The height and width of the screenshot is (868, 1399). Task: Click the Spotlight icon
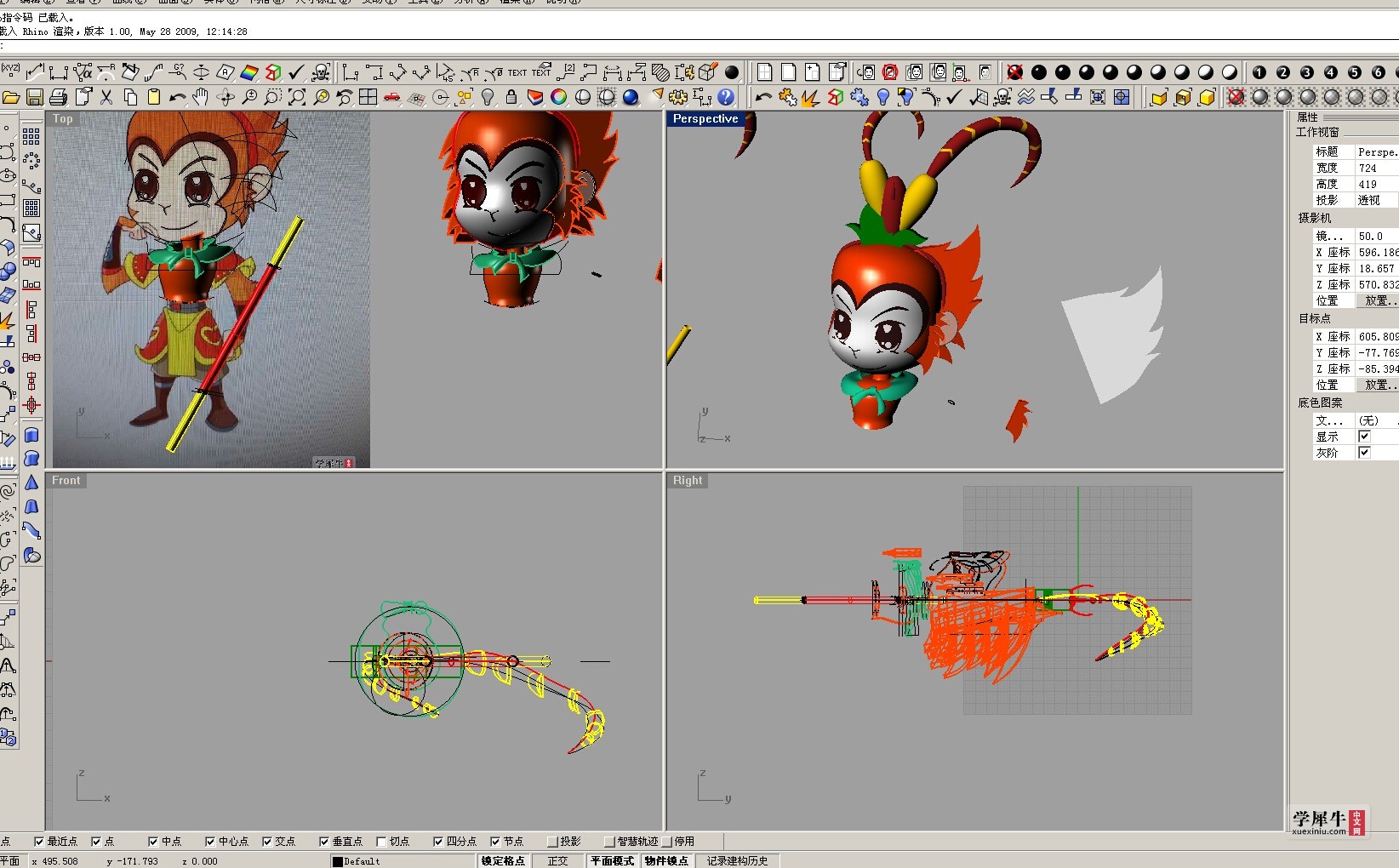click(657, 95)
